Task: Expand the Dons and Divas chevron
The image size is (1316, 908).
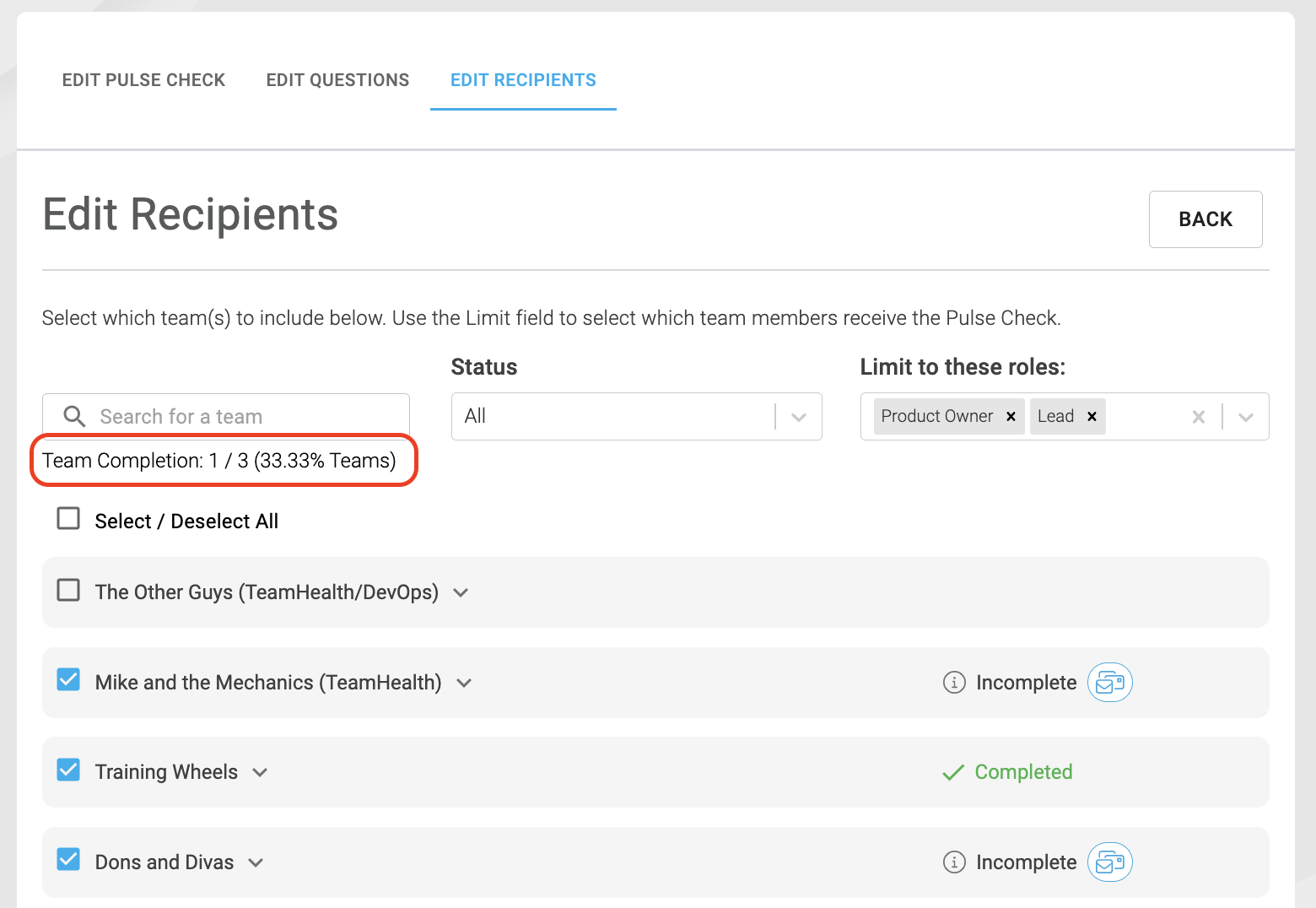Action: (x=256, y=862)
